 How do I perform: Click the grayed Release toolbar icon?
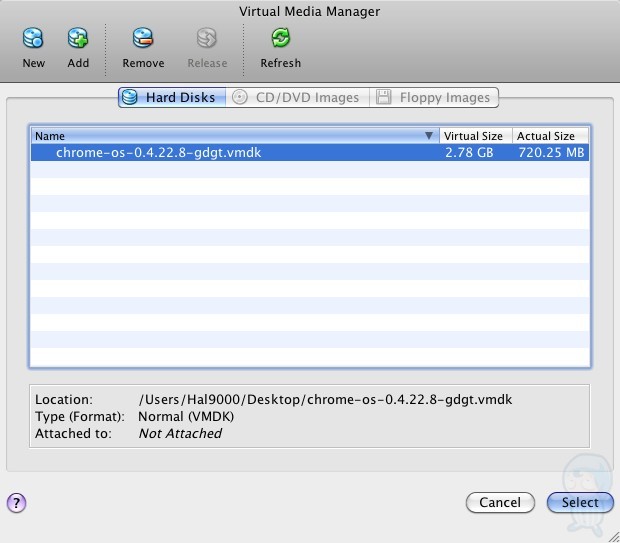tap(207, 39)
